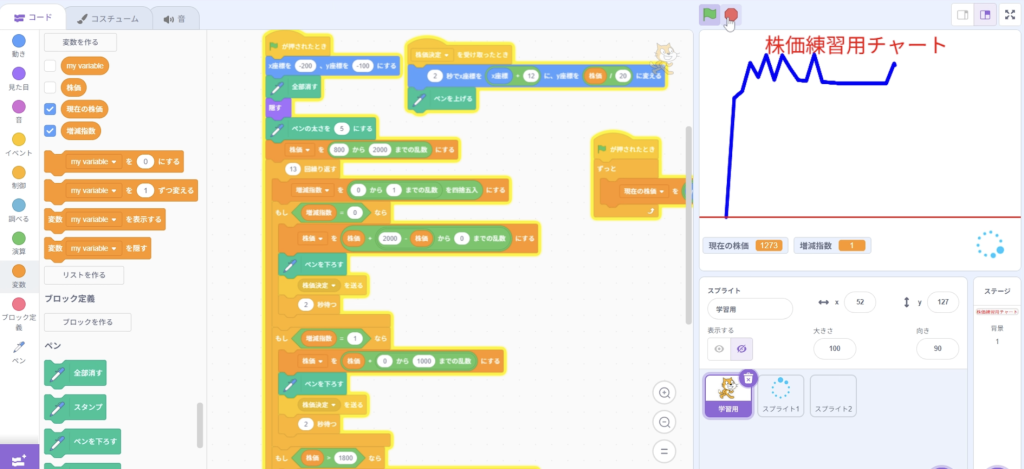Check the my variable checkbox
This screenshot has width=1024, height=469.
(x=50, y=66)
